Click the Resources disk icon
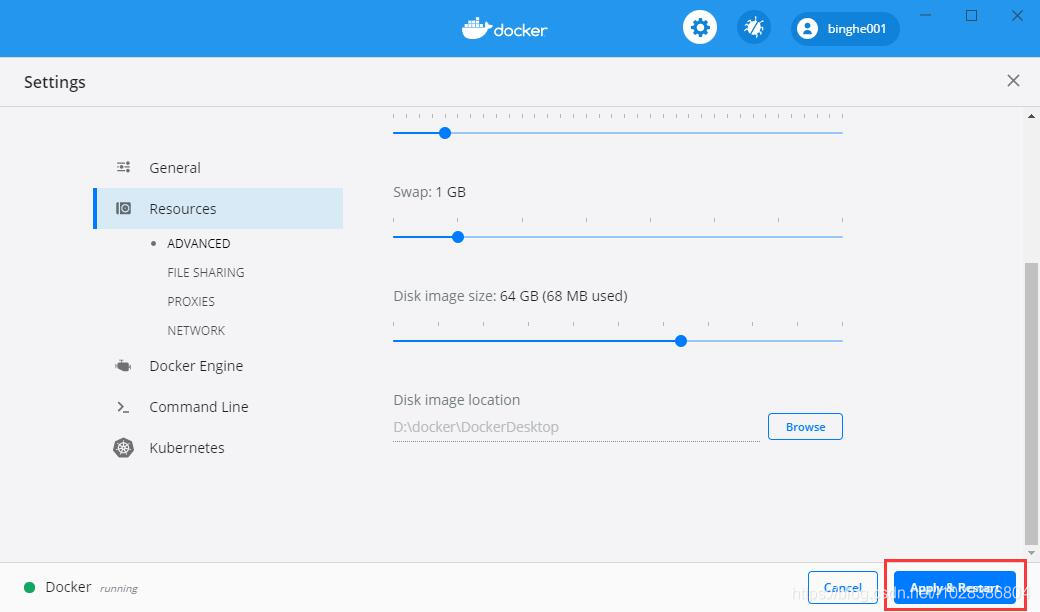 (x=123, y=208)
